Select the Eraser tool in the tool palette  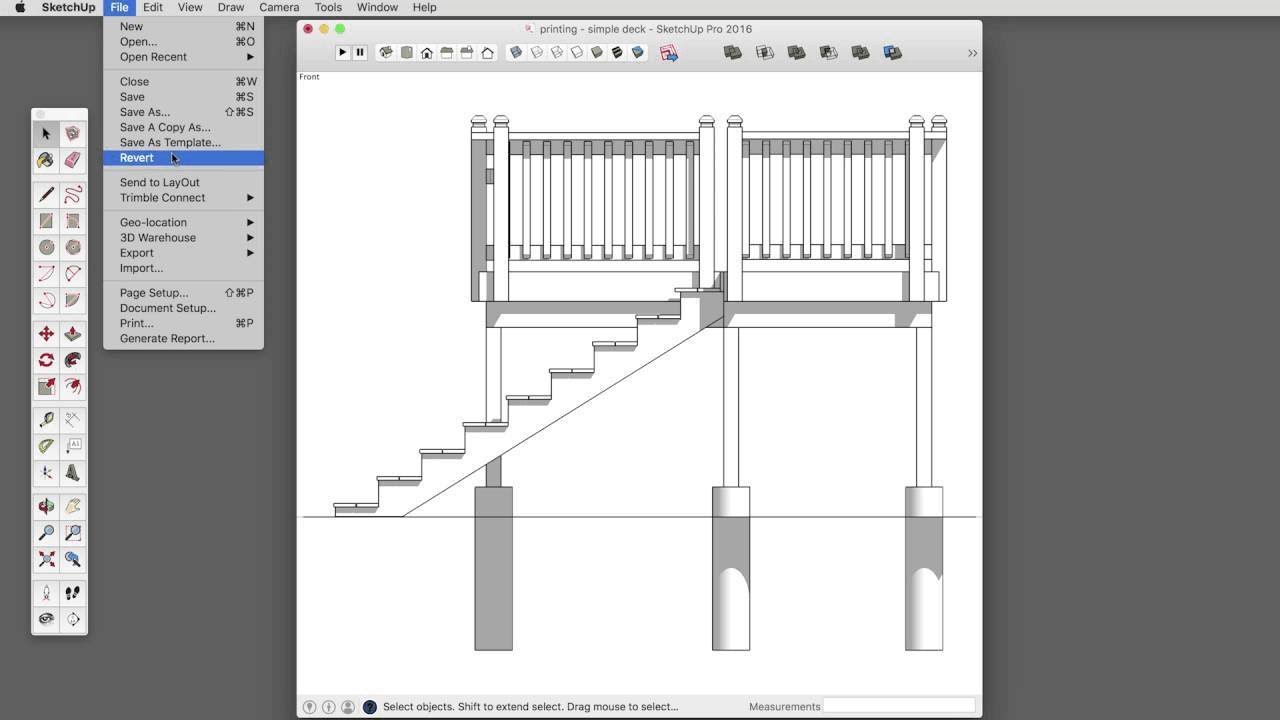[73, 160]
